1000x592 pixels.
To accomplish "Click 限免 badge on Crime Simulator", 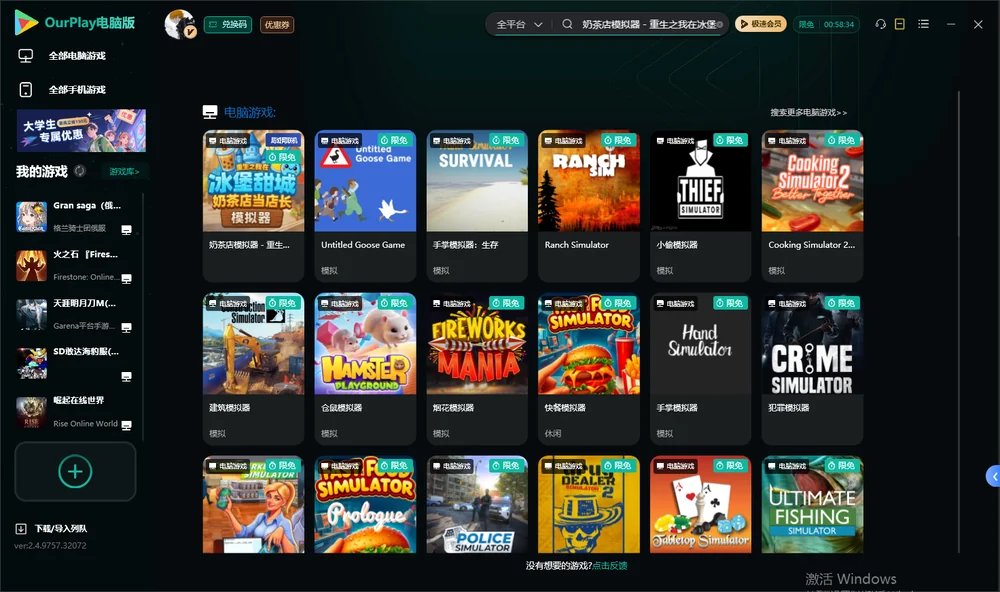I will (842, 303).
